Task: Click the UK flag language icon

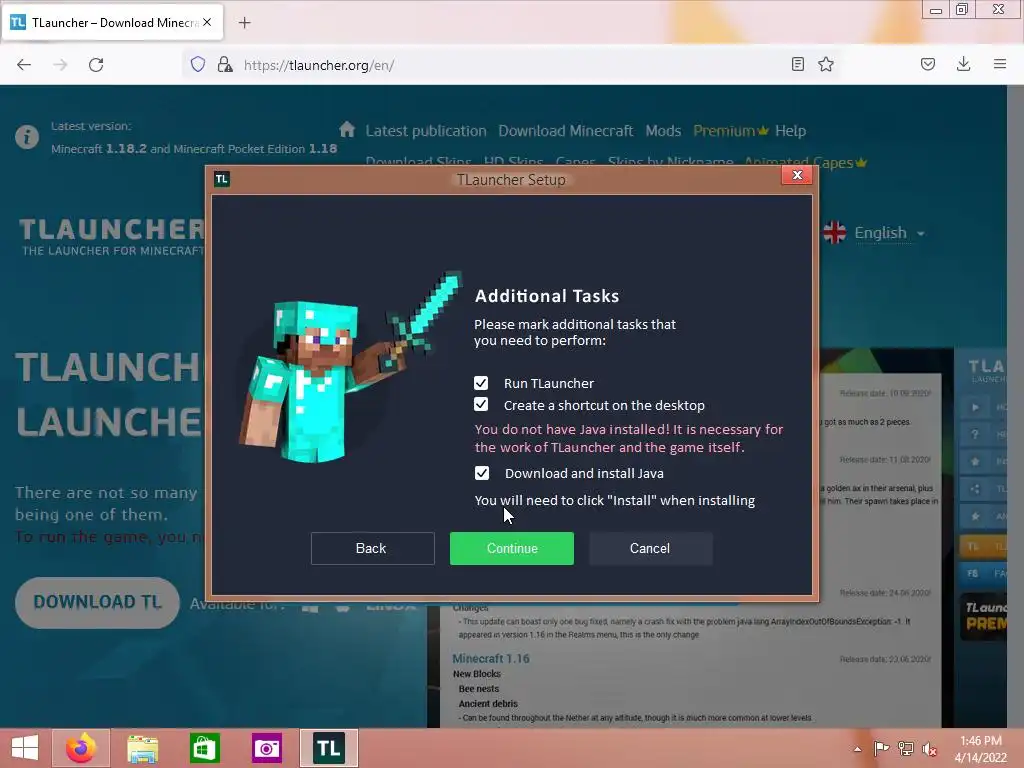Action: (x=835, y=232)
